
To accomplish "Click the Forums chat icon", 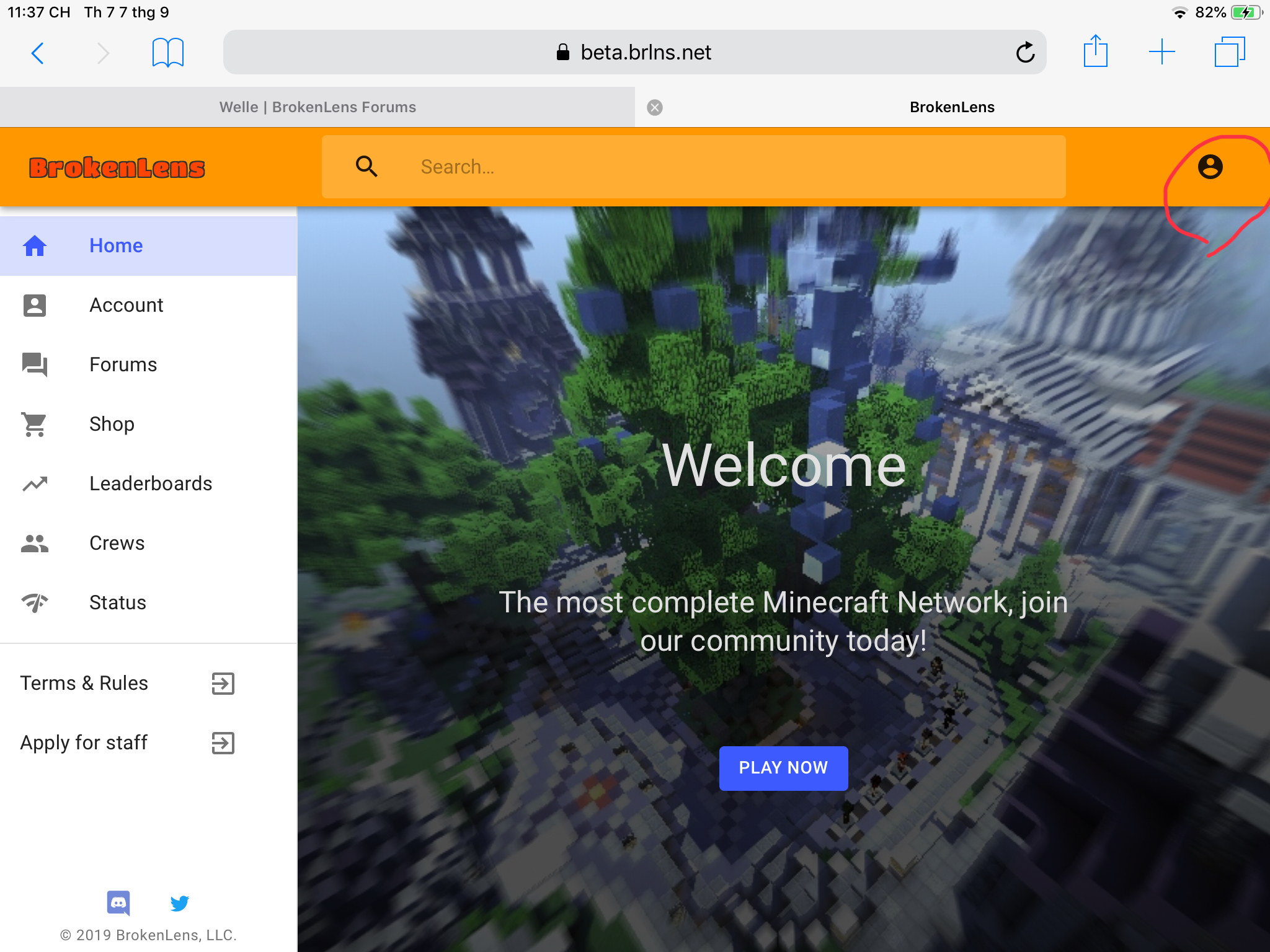I will coord(35,365).
